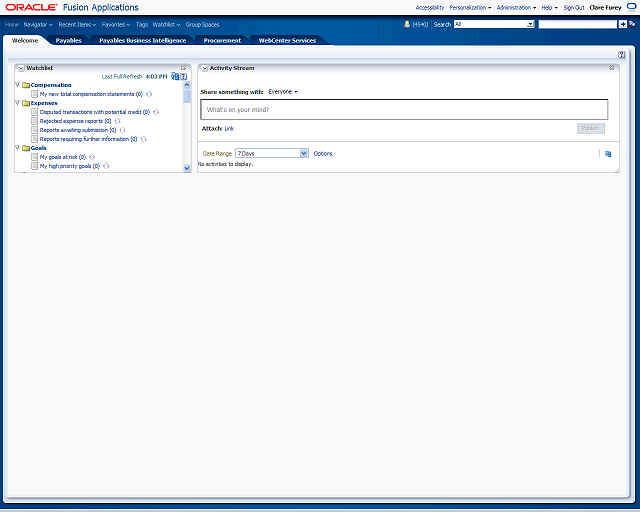Collapse the Watchlist panel

click(x=20, y=68)
